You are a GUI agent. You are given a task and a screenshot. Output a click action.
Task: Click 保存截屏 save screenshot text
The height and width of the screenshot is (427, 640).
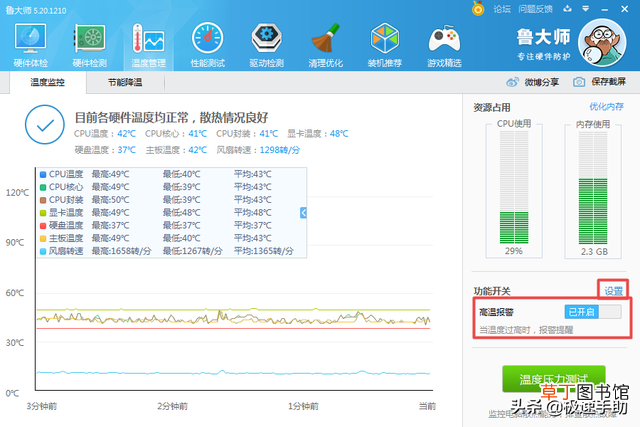(608, 82)
